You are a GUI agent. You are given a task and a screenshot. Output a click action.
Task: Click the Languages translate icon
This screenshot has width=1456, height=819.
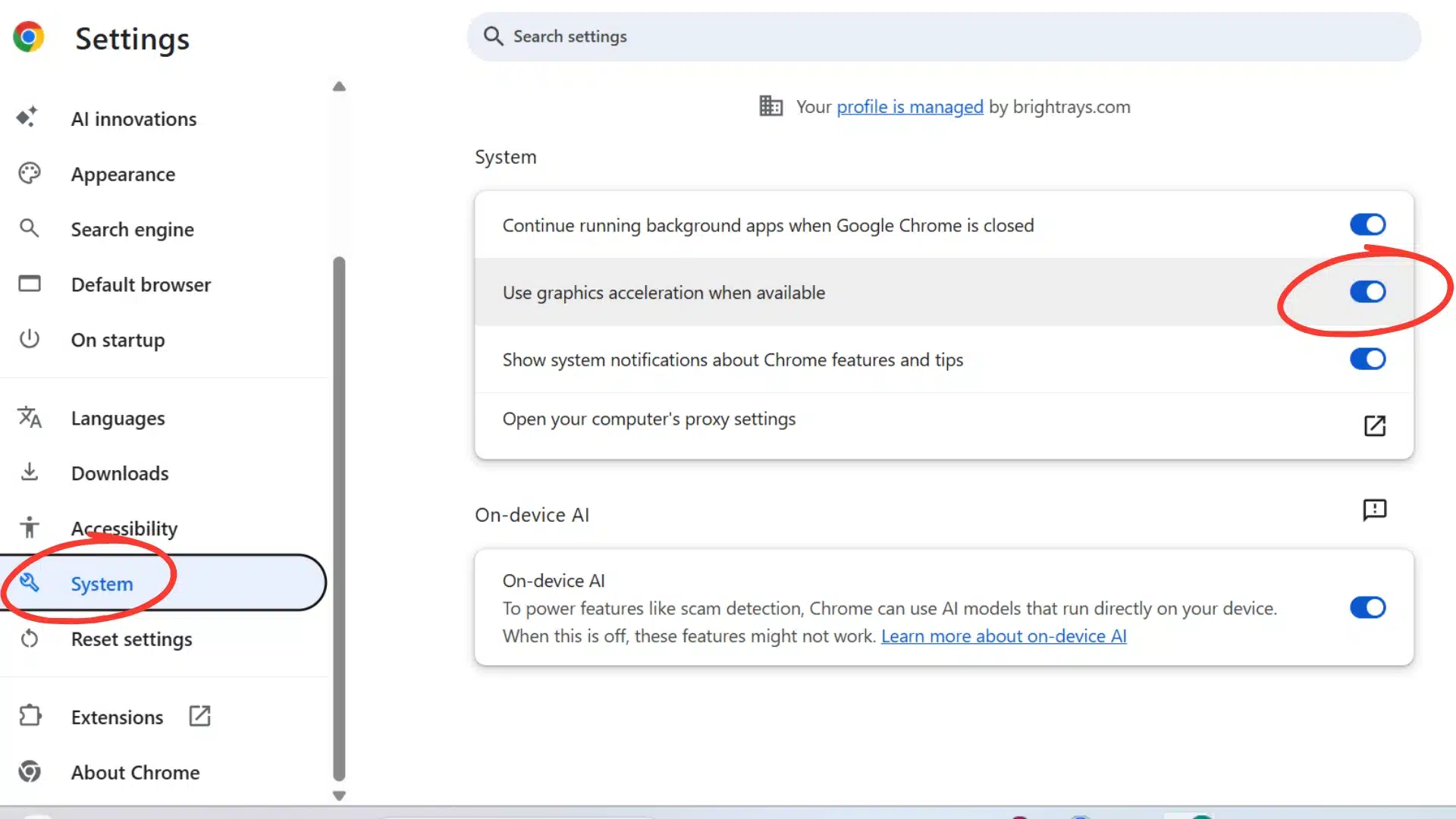point(30,417)
